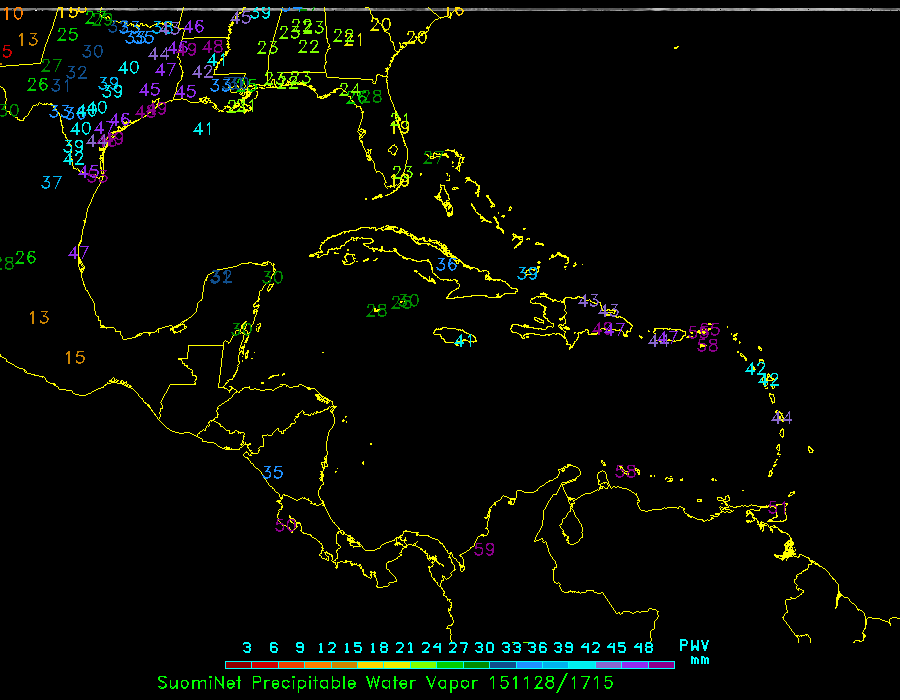This screenshot has width=900, height=700.
Task: Click the blue 36 reading on Cuba
Action: coord(447,265)
